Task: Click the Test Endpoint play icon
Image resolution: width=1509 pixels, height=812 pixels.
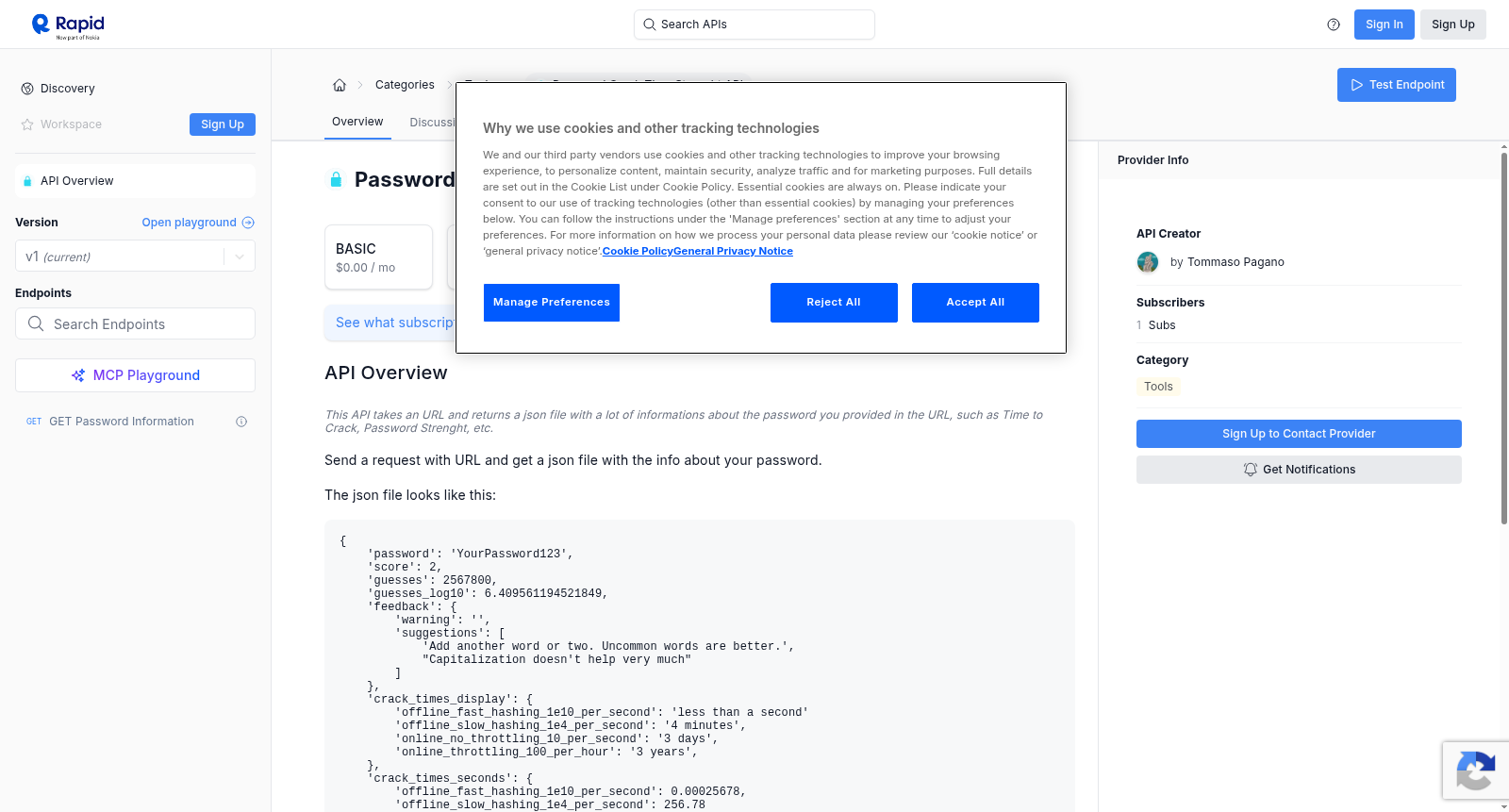Action: [1357, 85]
